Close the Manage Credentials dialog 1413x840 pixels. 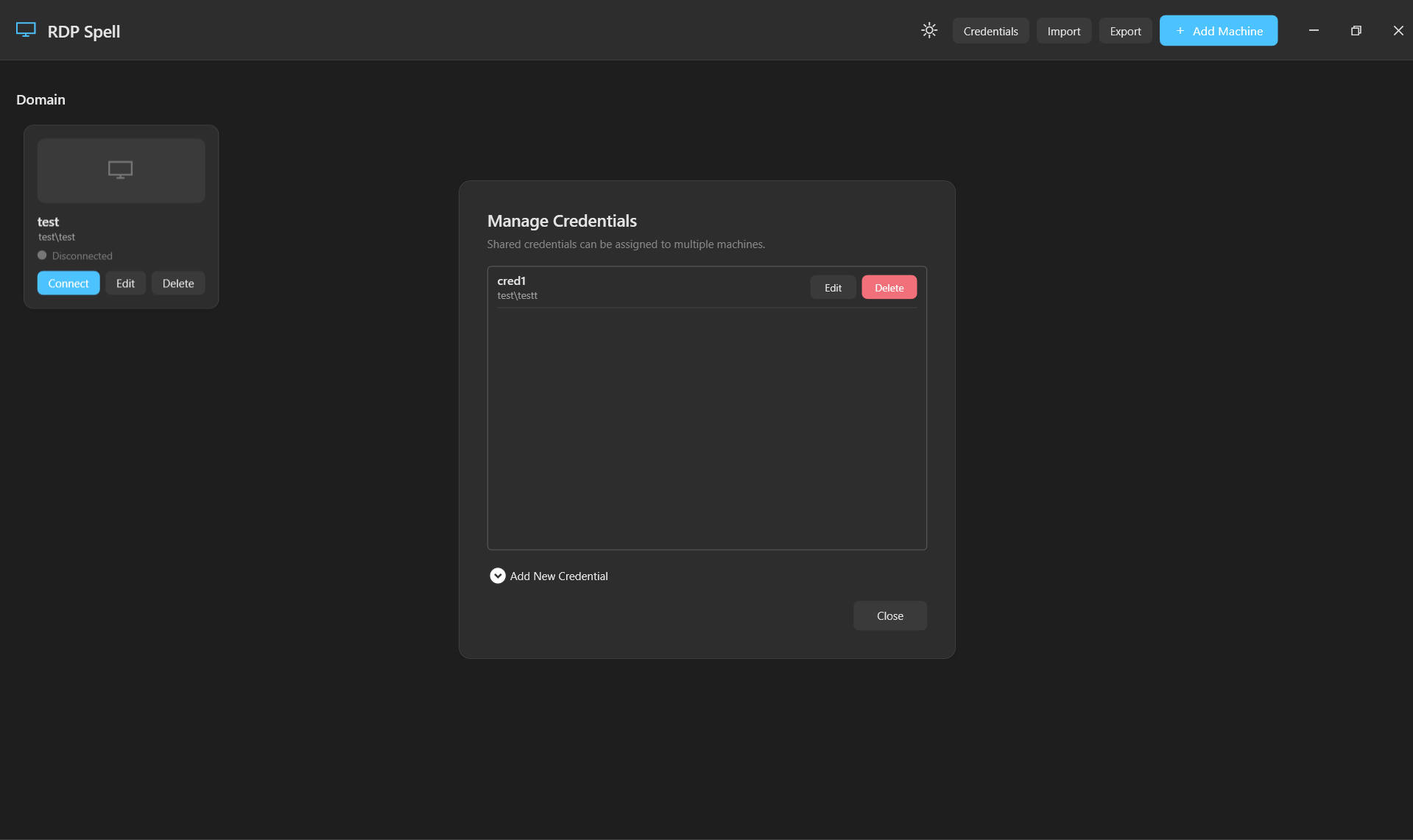[x=889, y=615]
